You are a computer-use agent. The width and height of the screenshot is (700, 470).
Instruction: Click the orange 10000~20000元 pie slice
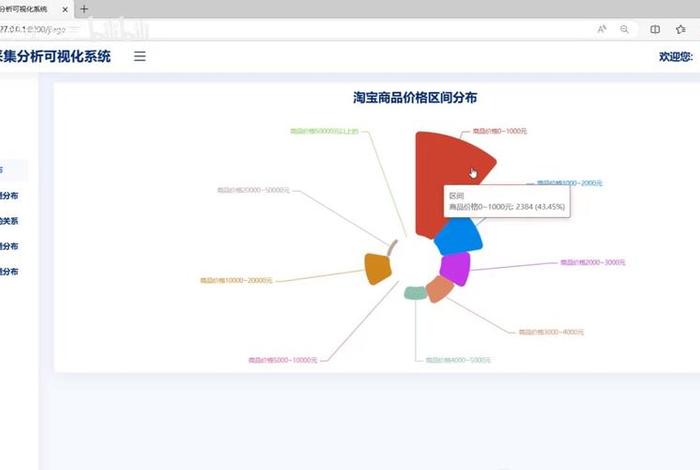click(x=378, y=268)
